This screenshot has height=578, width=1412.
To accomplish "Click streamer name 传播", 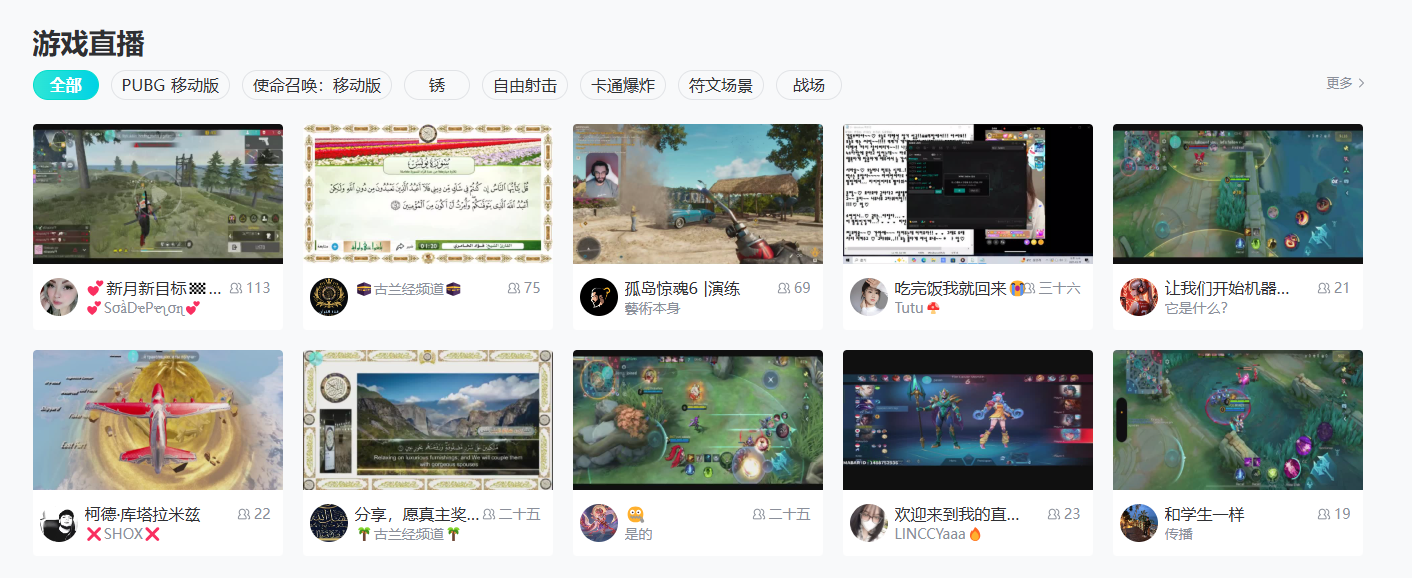I will pos(1179,534).
